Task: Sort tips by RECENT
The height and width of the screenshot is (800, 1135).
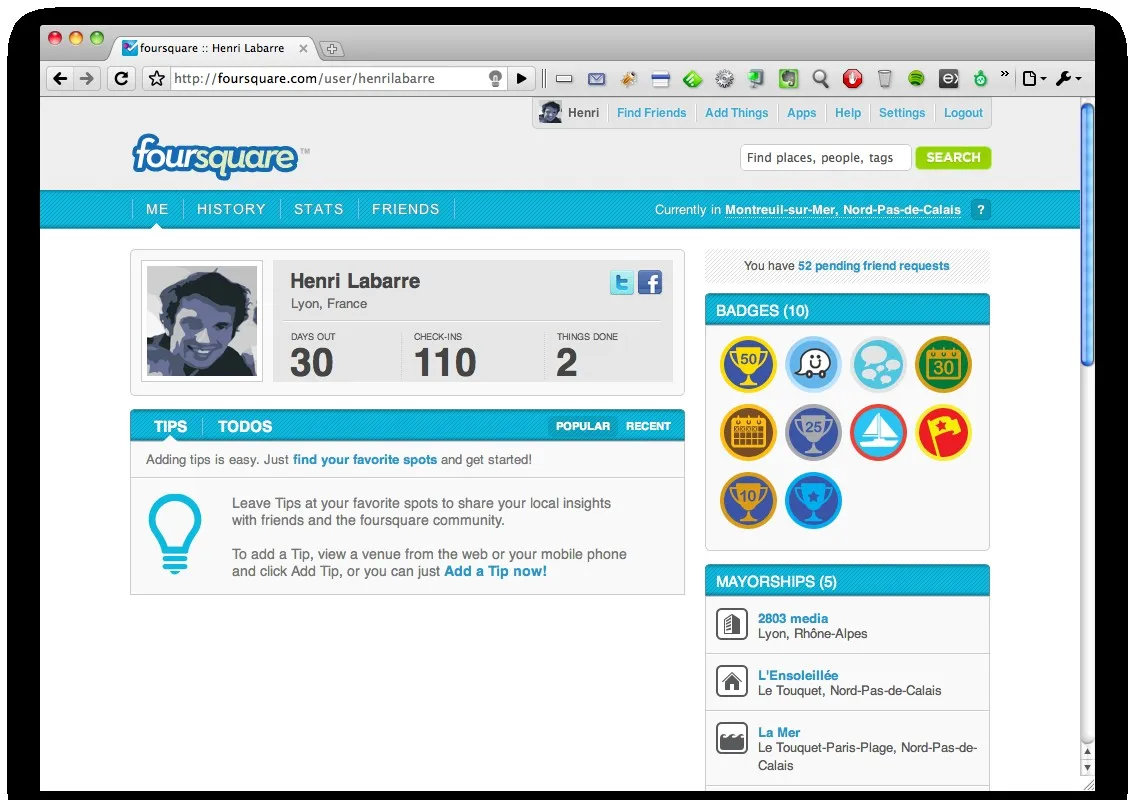Action: tap(648, 426)
